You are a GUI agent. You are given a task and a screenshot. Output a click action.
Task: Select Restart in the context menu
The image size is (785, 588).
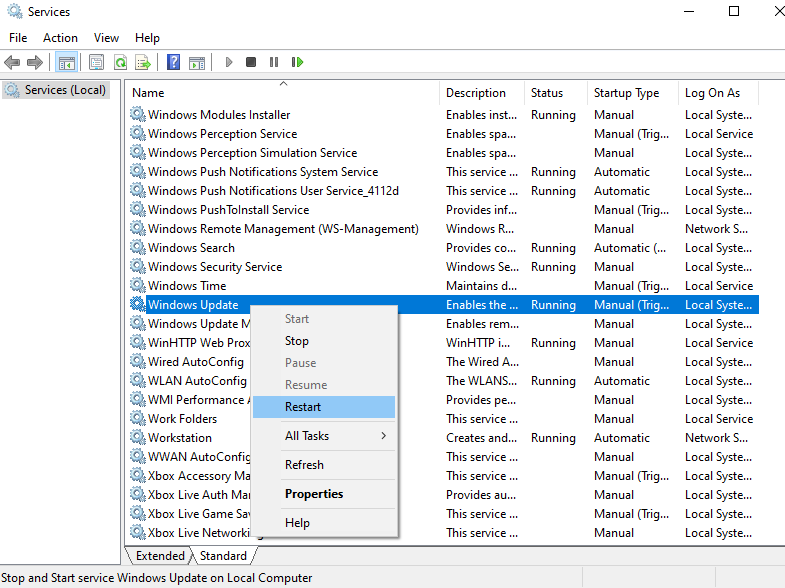coord(303,407)
